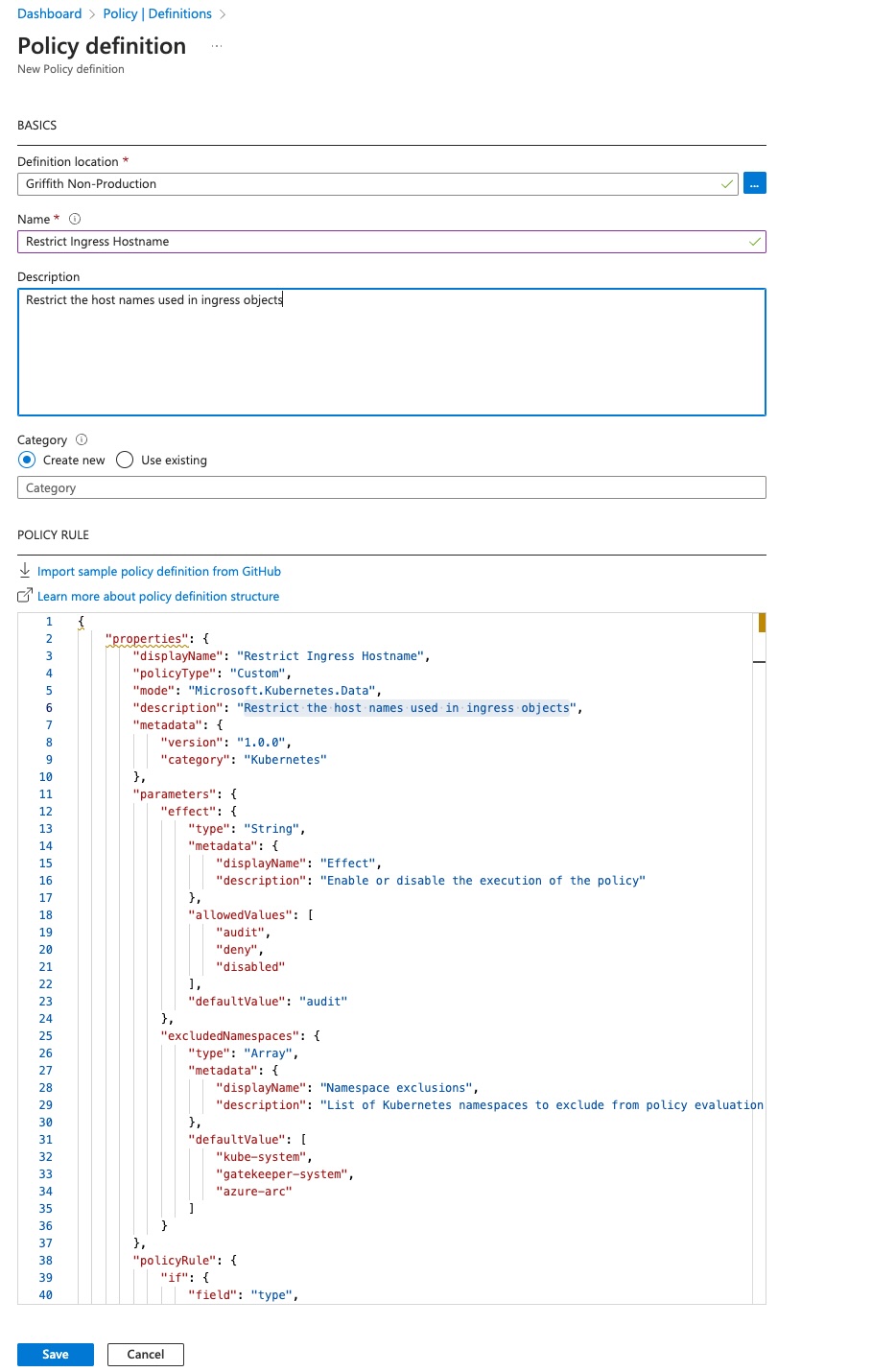Click the empty Category text field
Viewport: 872px width, 1372px height.
pos(391,487)
